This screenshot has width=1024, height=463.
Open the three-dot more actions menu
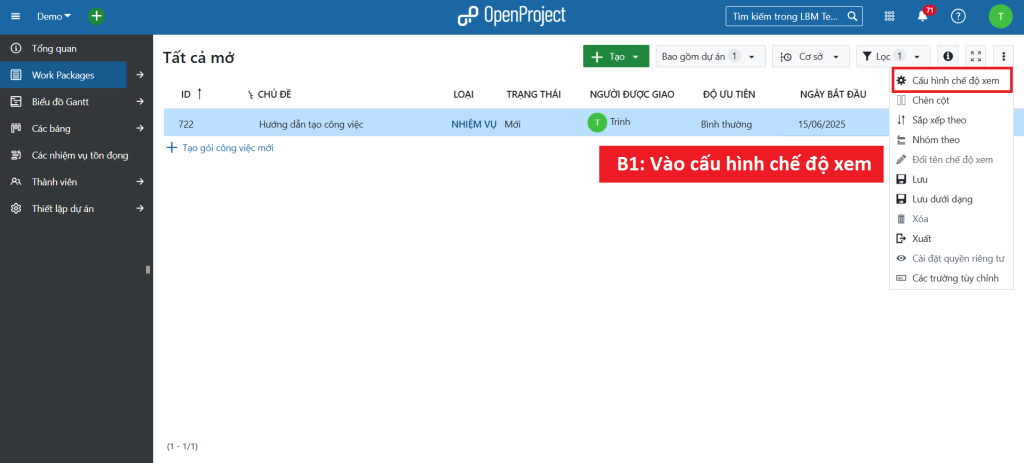(1002, 57)
